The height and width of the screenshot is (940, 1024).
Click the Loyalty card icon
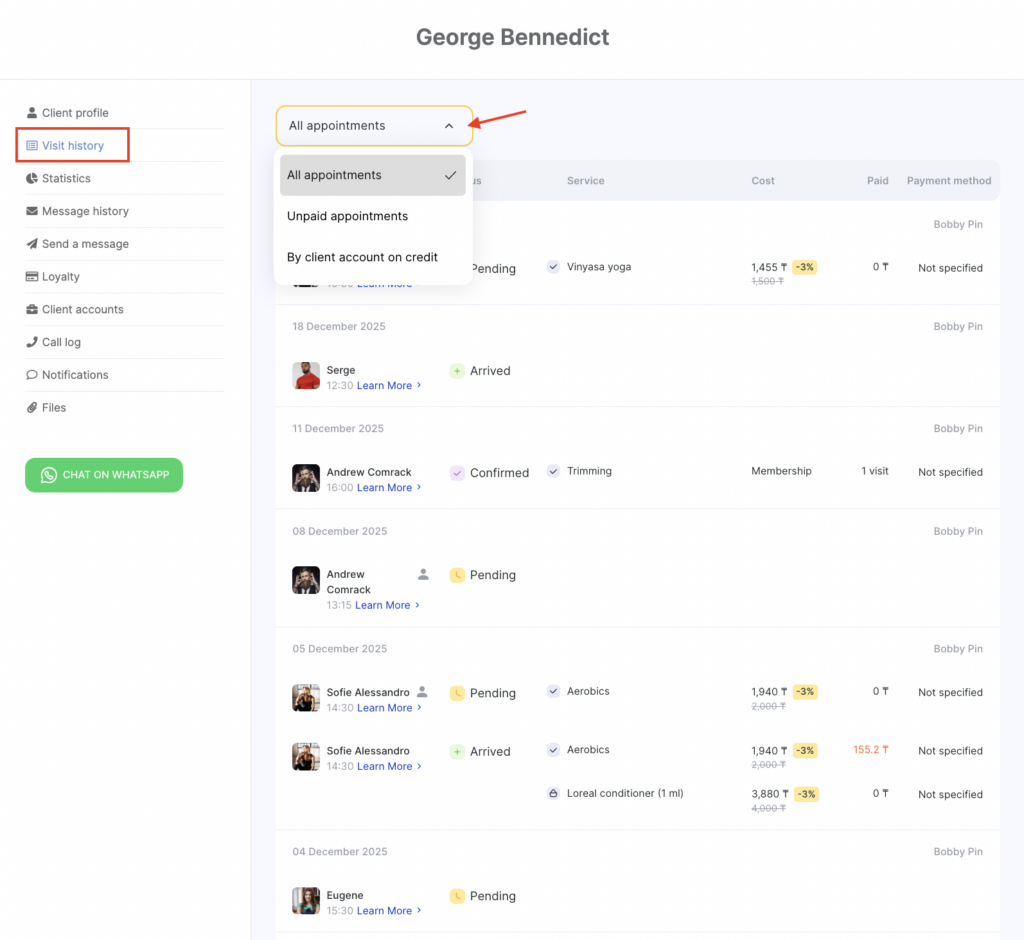[x=32, y=277]
